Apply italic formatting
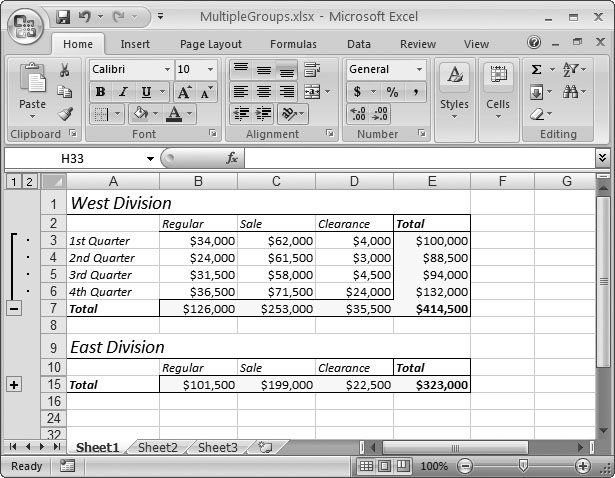 [x=121, y=92]
